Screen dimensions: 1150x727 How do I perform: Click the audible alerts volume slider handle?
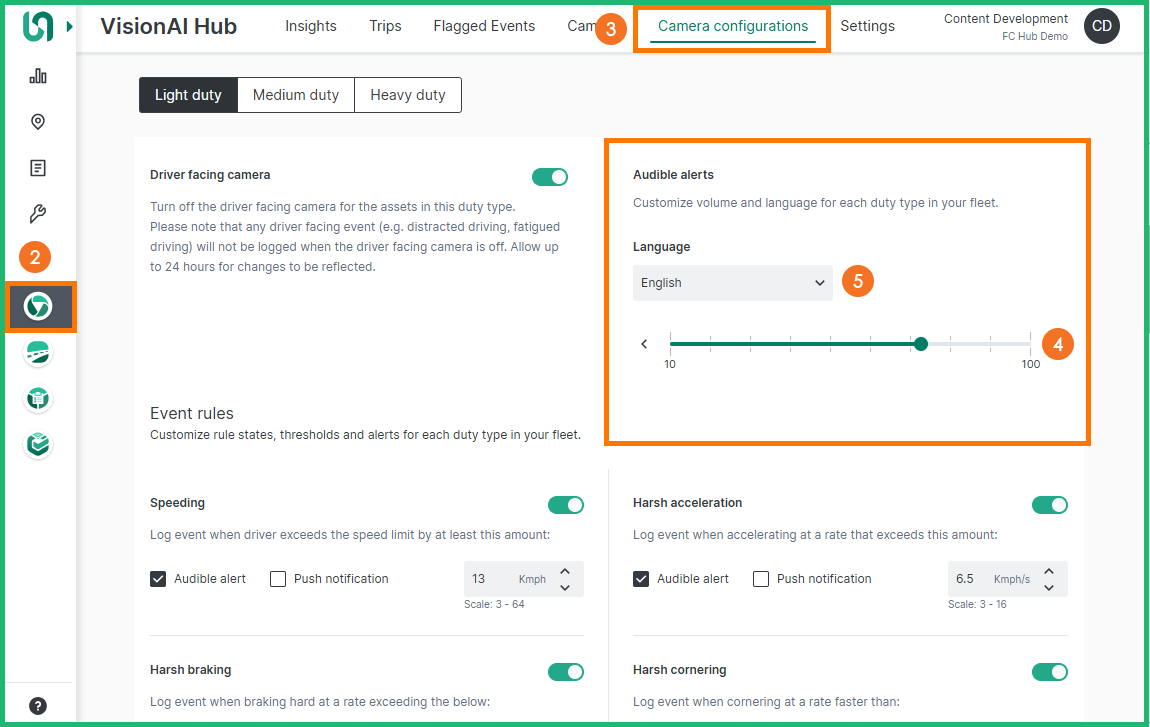coord(921,344)
